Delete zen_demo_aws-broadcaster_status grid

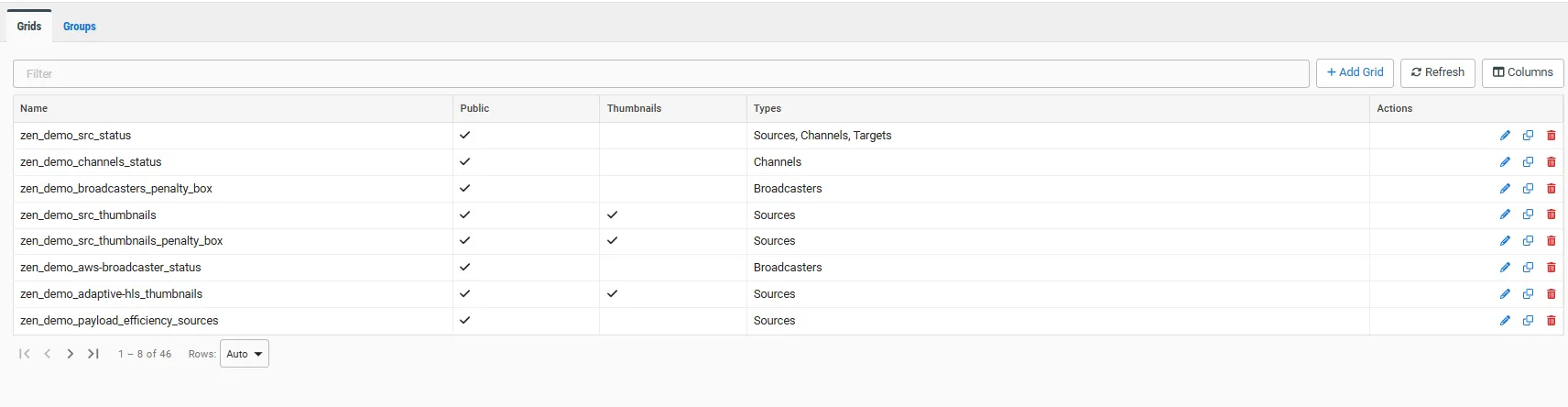(x=1551, y=268)
